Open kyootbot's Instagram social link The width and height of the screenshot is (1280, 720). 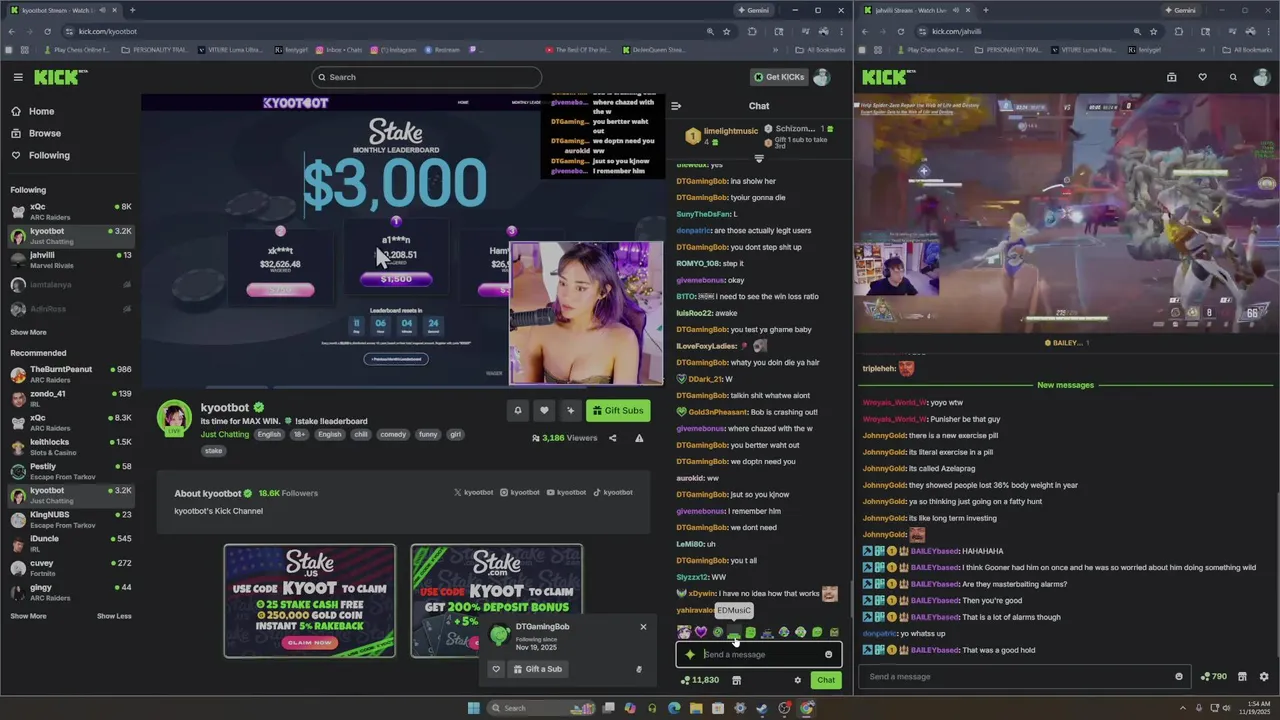pyautogui.click(x=520, y=493)
